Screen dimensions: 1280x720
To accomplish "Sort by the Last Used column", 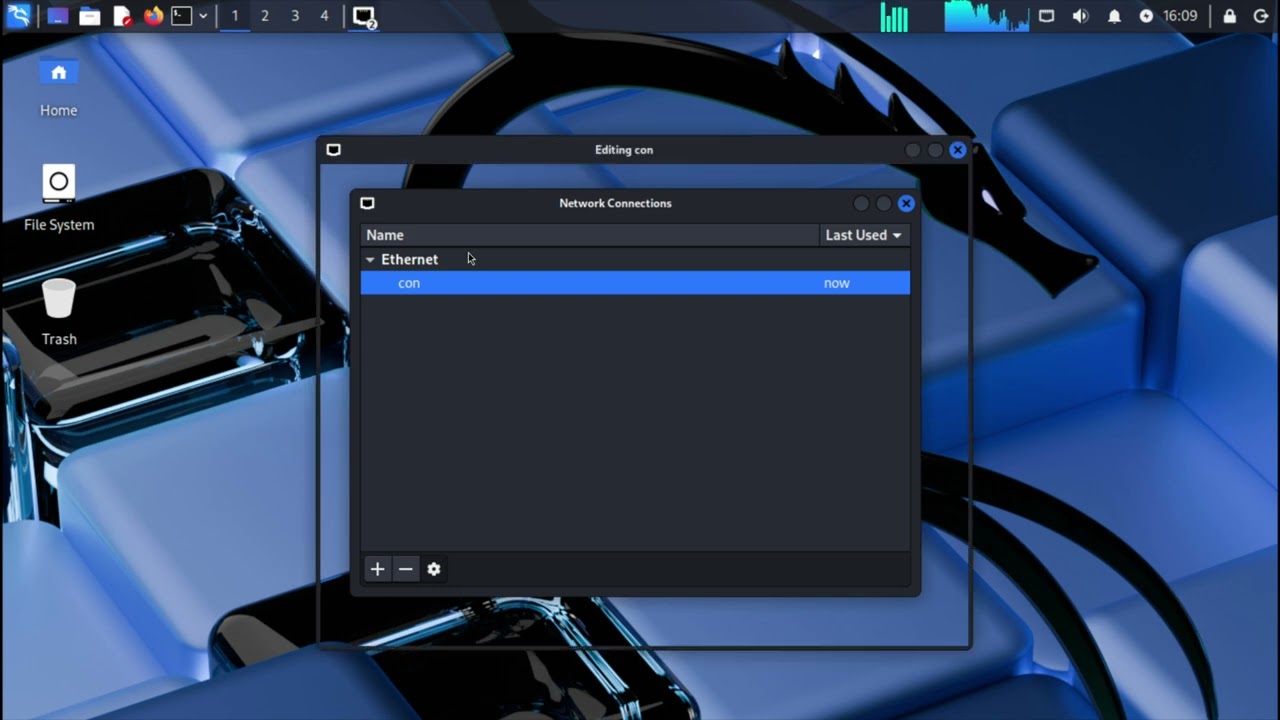I will (864, 235).
